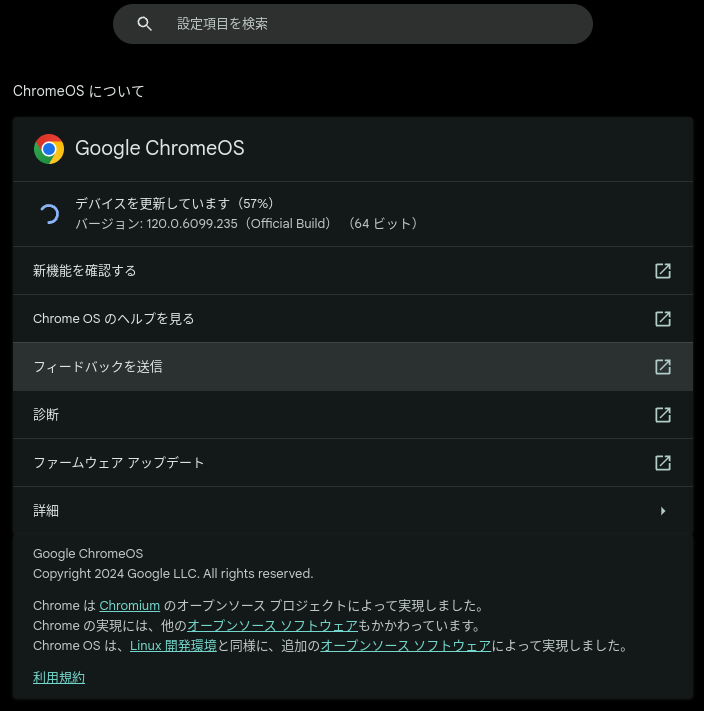704x711 pixels.
Task: Click external link icon for ファームウェア アップデート
Action: click(x=663, y=463)
